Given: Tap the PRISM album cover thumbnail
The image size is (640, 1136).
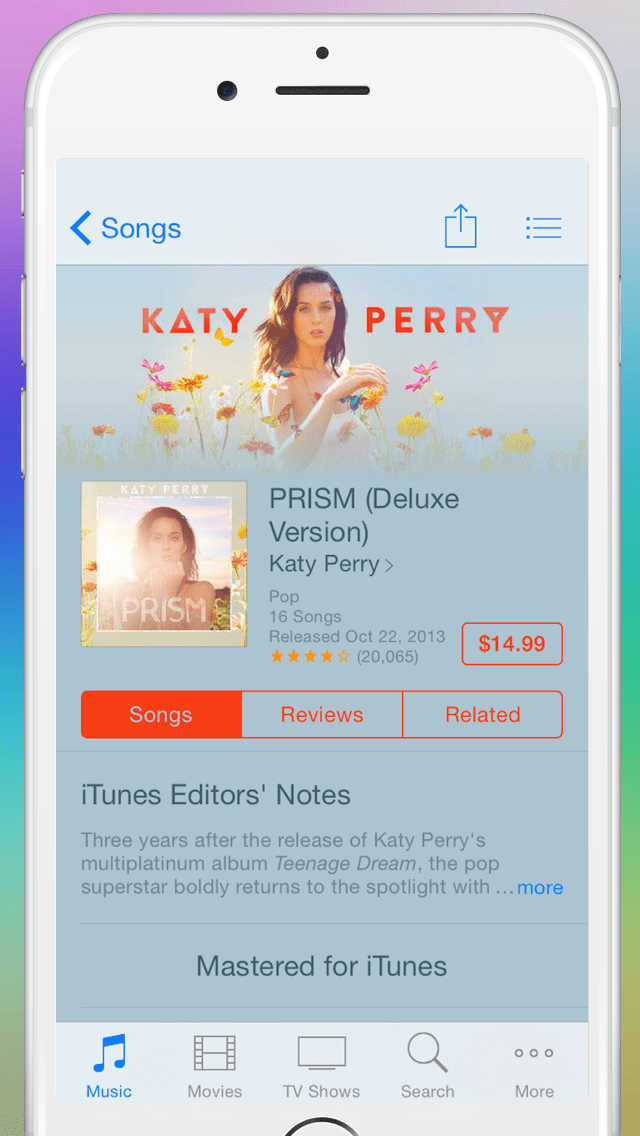Looking at the screenshot, I should (164, 564).
